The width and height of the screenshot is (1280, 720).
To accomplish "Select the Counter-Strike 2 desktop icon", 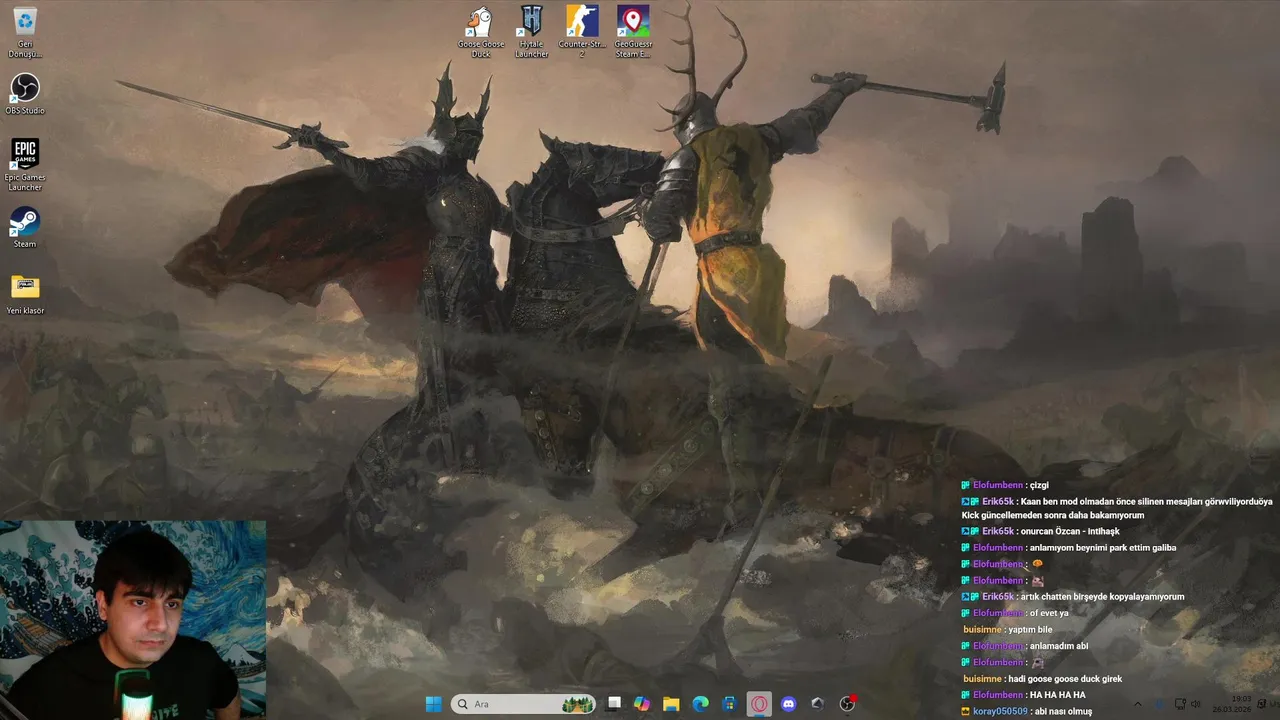I will (582, 31).
